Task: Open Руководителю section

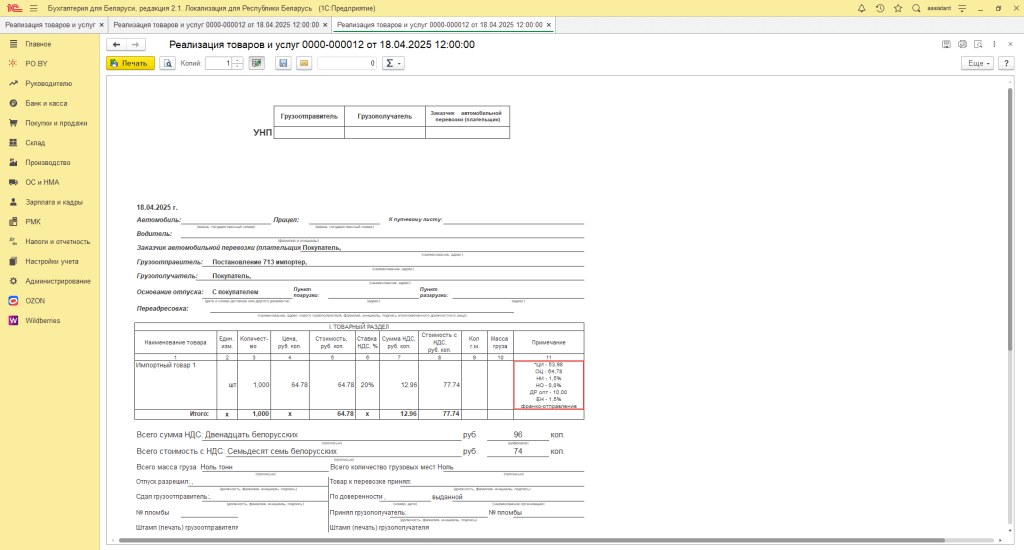Action: click(50, 84)
